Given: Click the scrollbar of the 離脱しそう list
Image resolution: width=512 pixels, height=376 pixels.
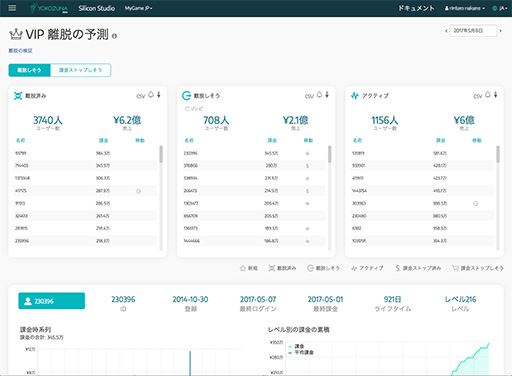Looking at the screenshot, I should (x=330, y=197).
